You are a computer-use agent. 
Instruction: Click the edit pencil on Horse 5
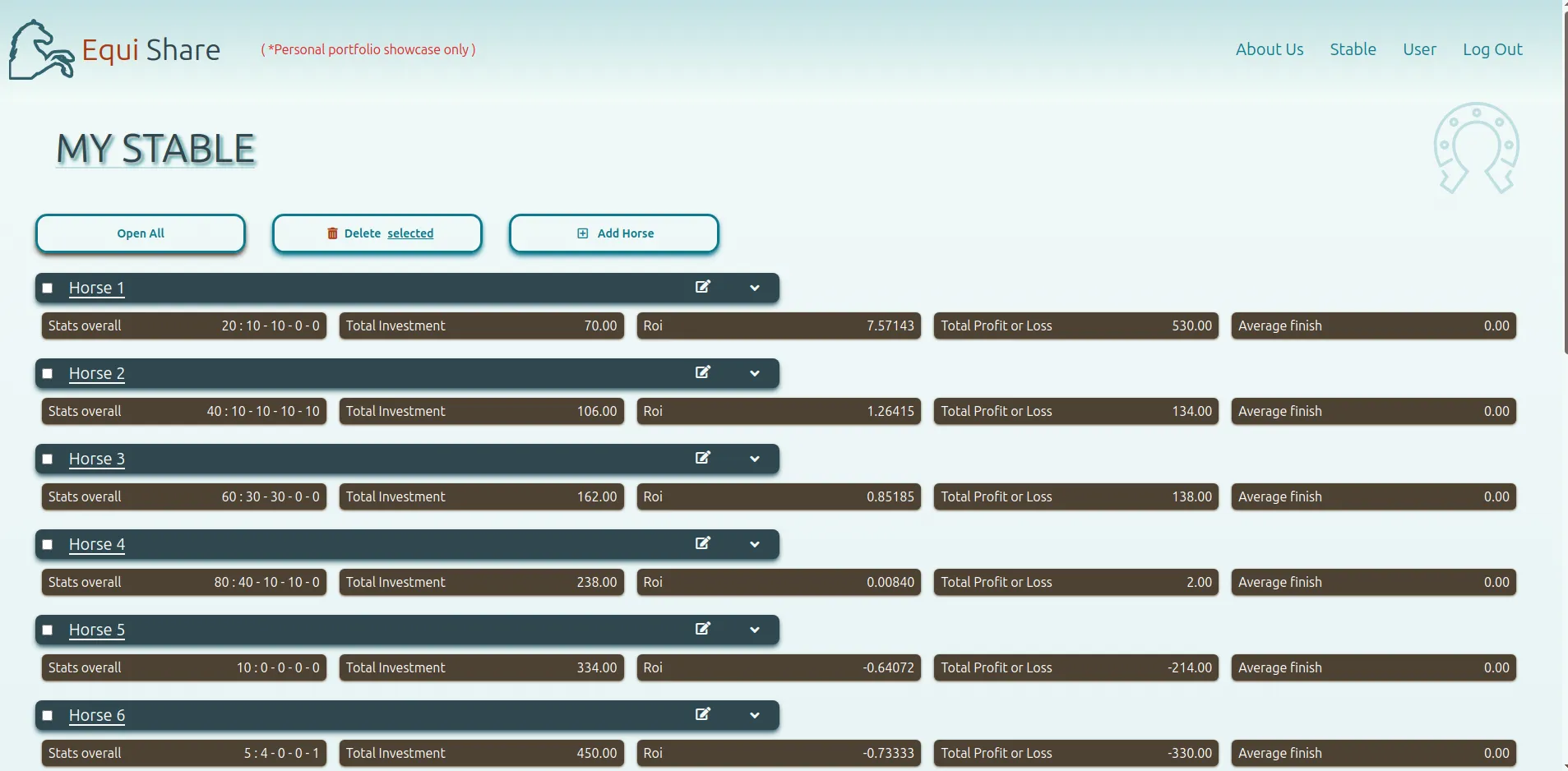702,629
